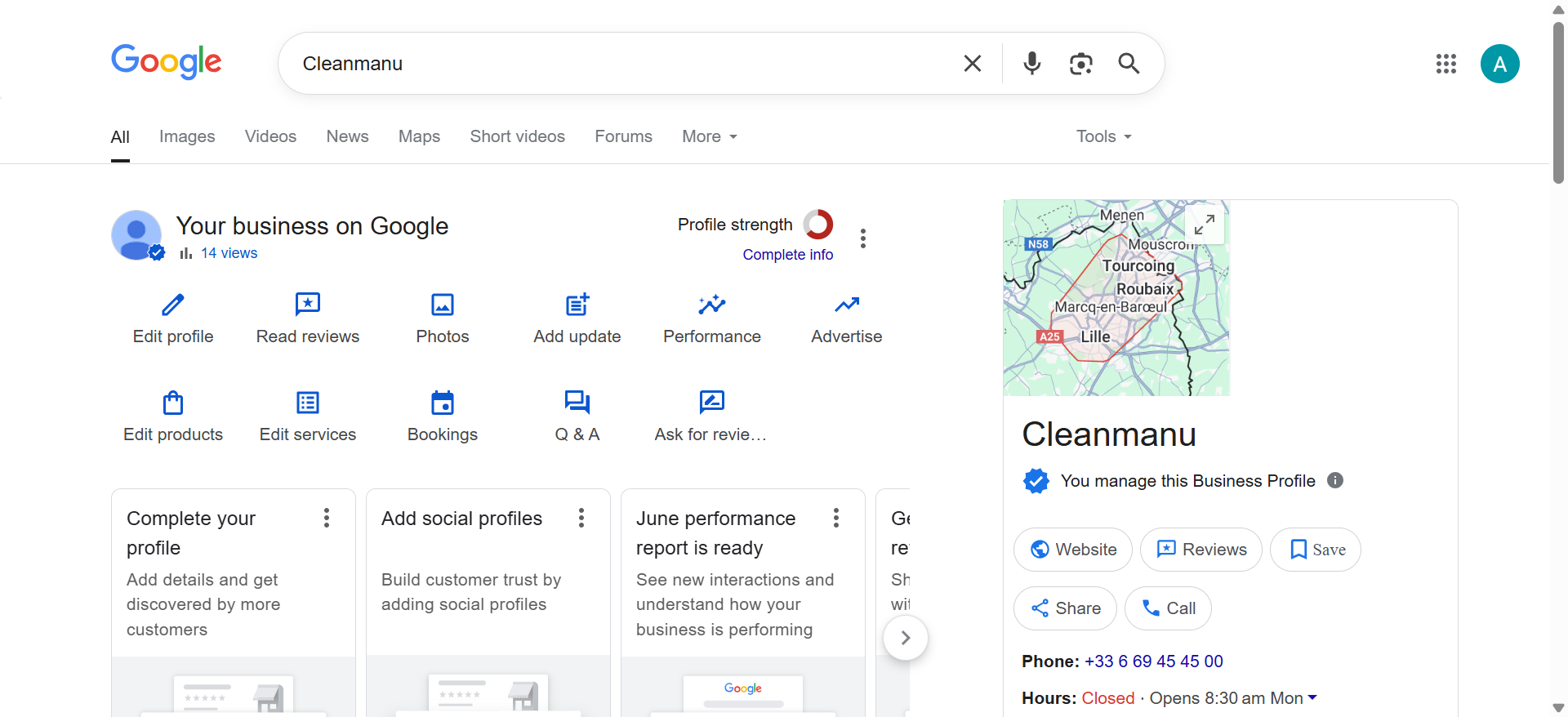
Task: Click the Profile strength progress ring
Action: click(x=818, y=225)
